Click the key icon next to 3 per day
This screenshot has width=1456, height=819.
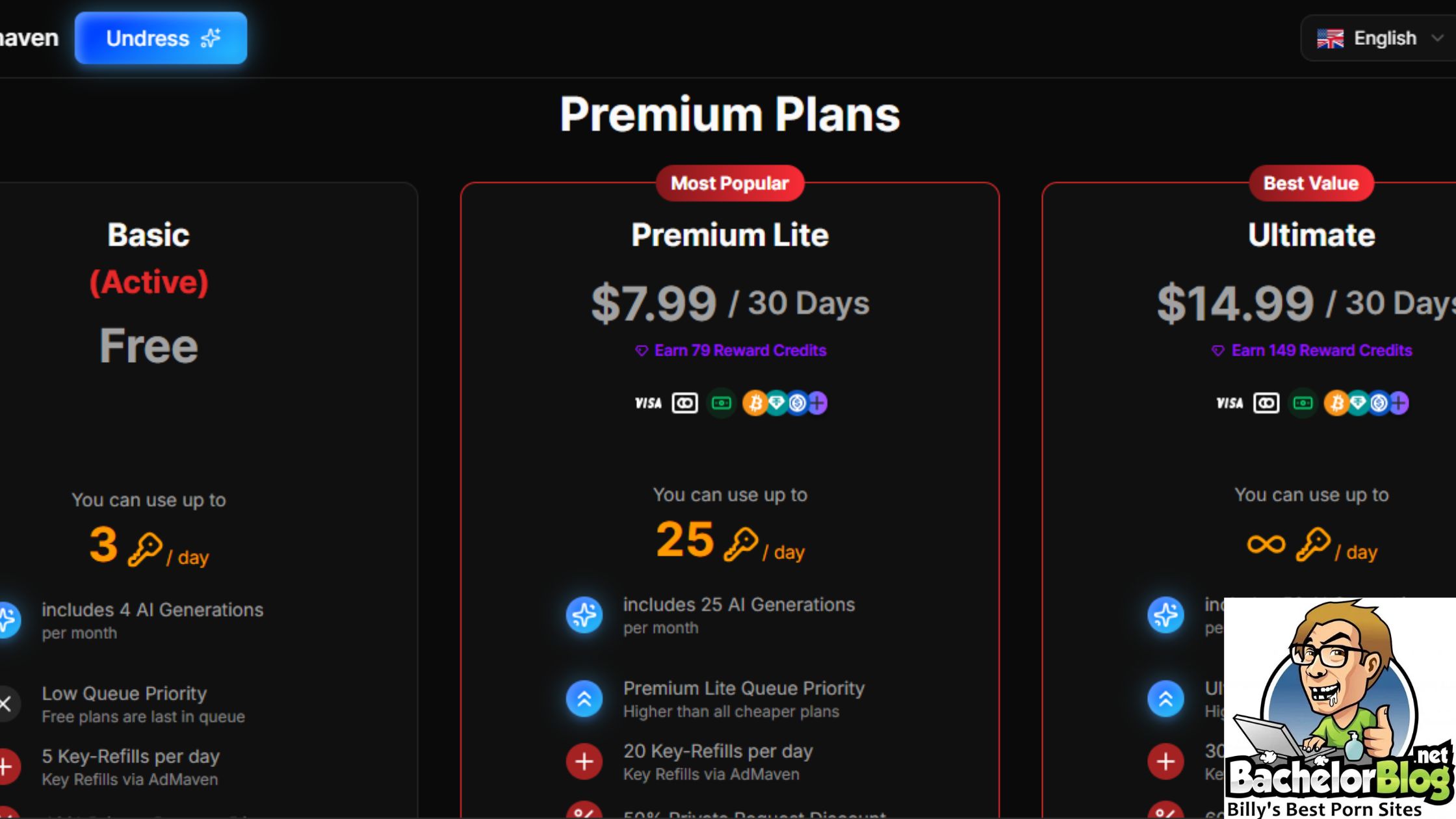click(146, 549)
